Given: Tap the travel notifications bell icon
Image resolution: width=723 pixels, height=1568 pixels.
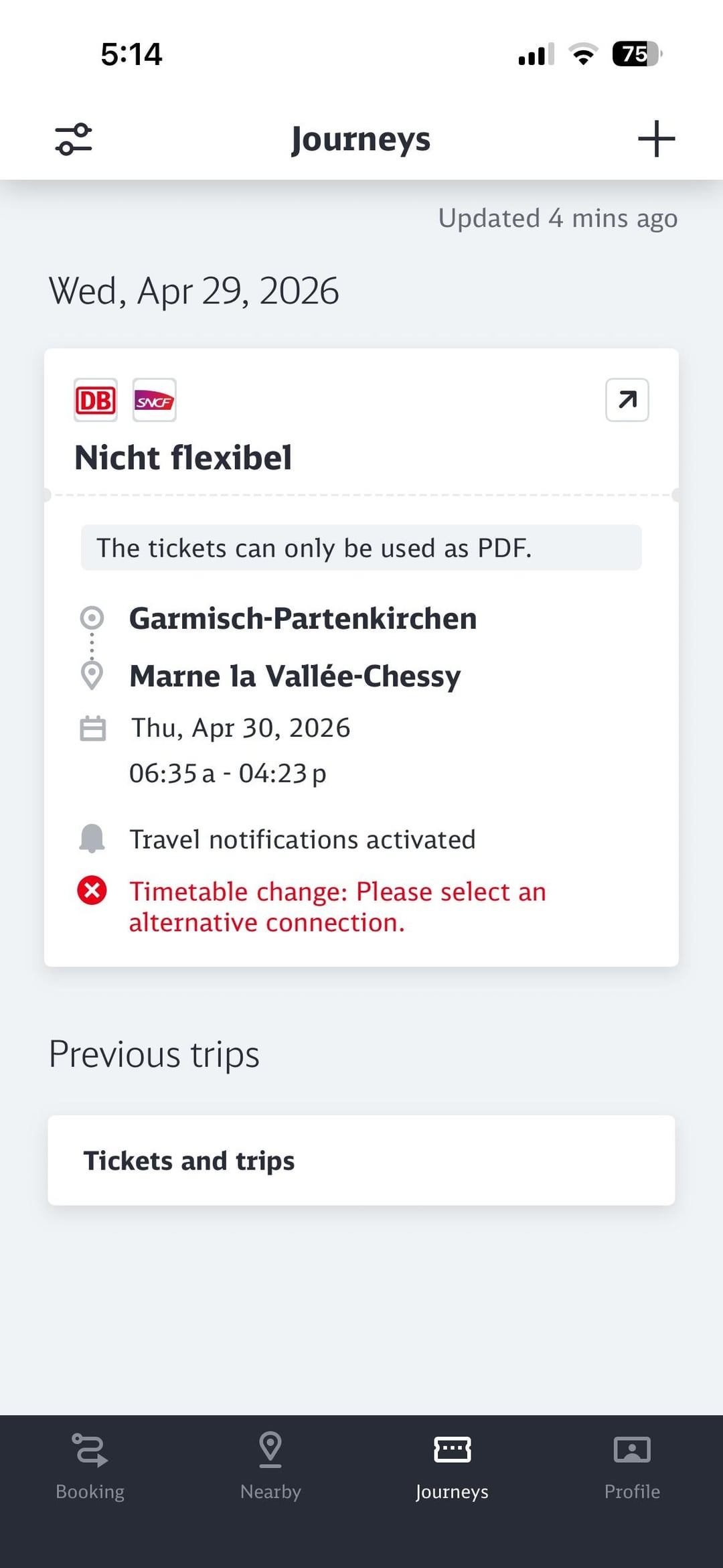Looking at the screenshot, I should pos(92,839).
